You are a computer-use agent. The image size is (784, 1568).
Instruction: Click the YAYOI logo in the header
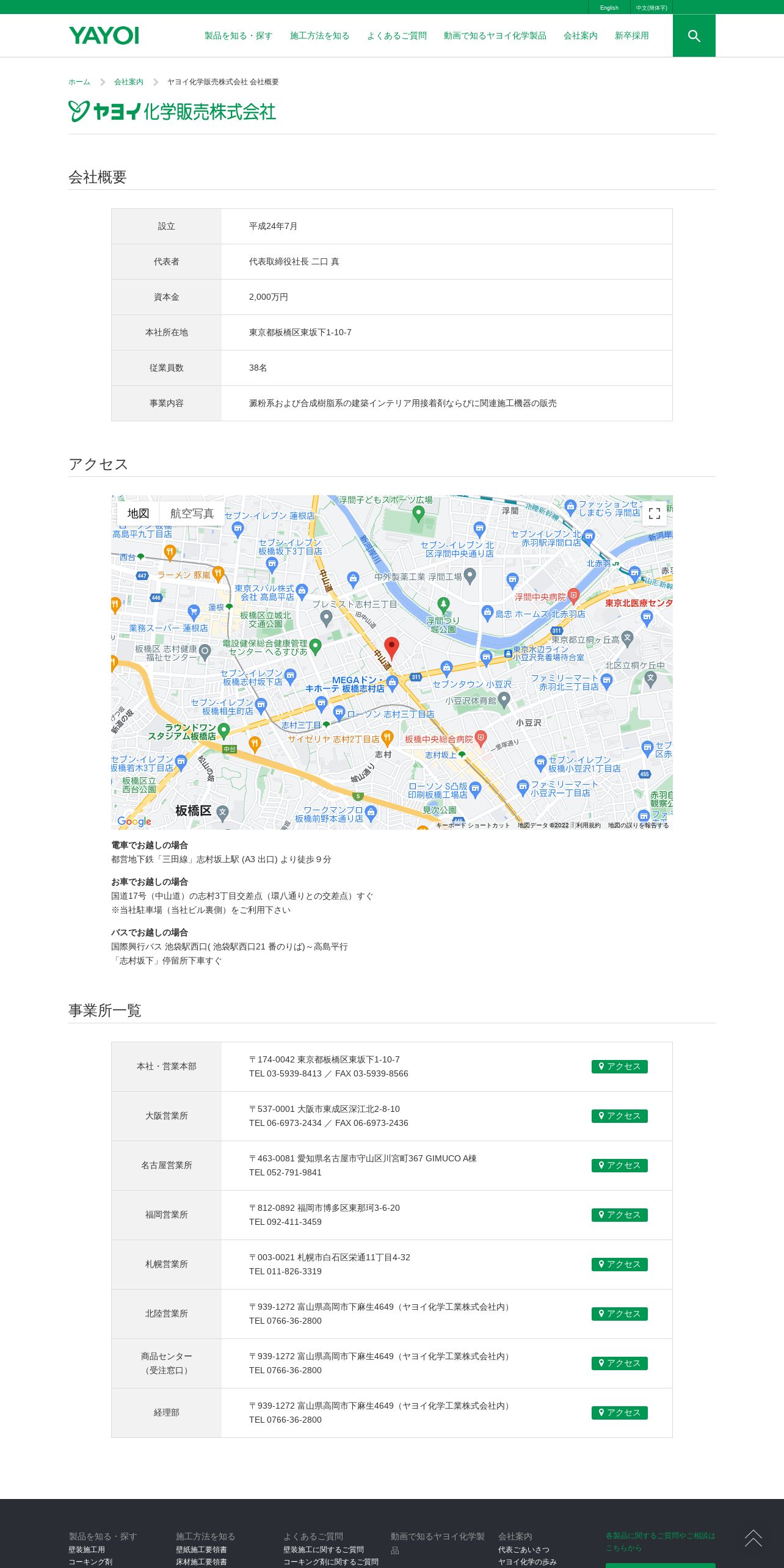pos(104,35)
